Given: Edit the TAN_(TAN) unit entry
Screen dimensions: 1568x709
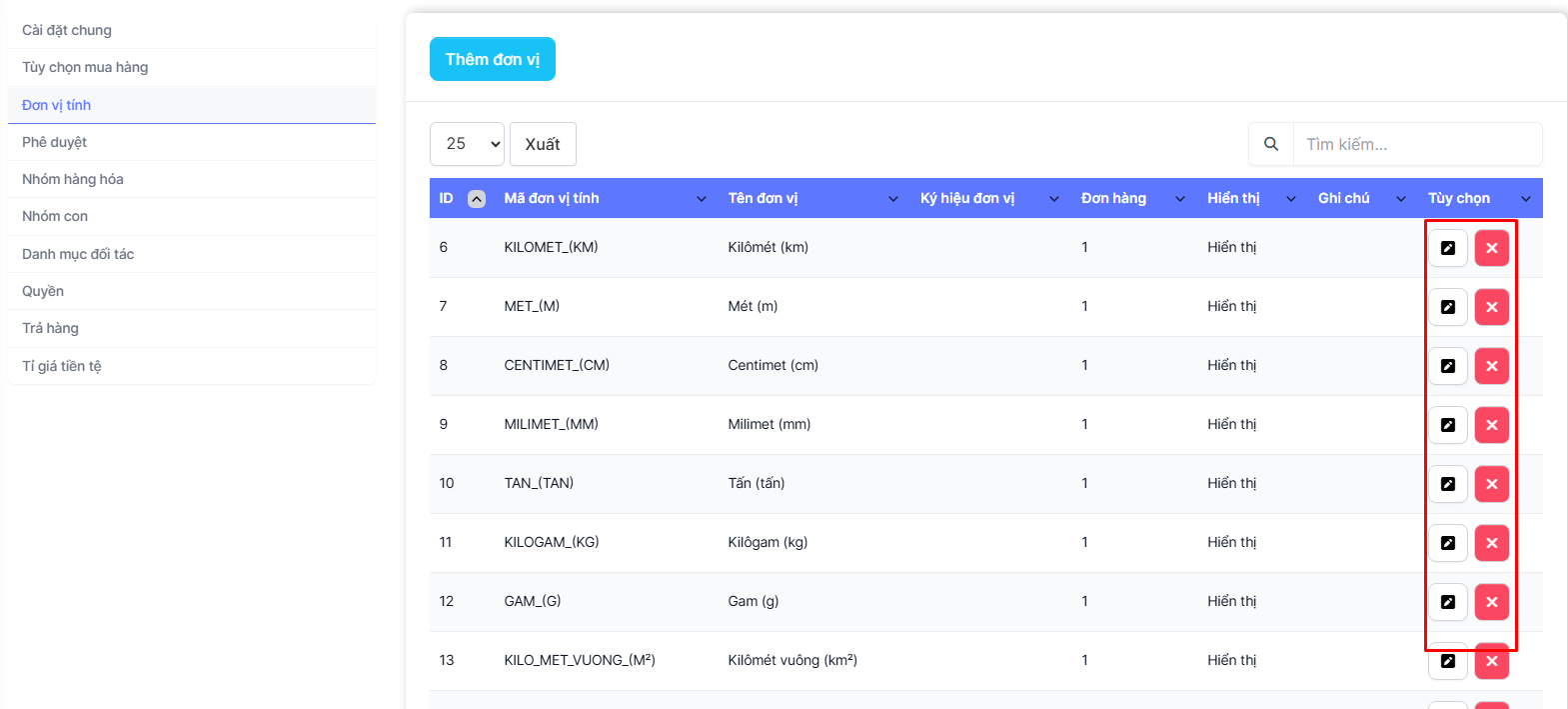Looking at the screenshot, I should pyautogui.click(x=1447, y=484).
